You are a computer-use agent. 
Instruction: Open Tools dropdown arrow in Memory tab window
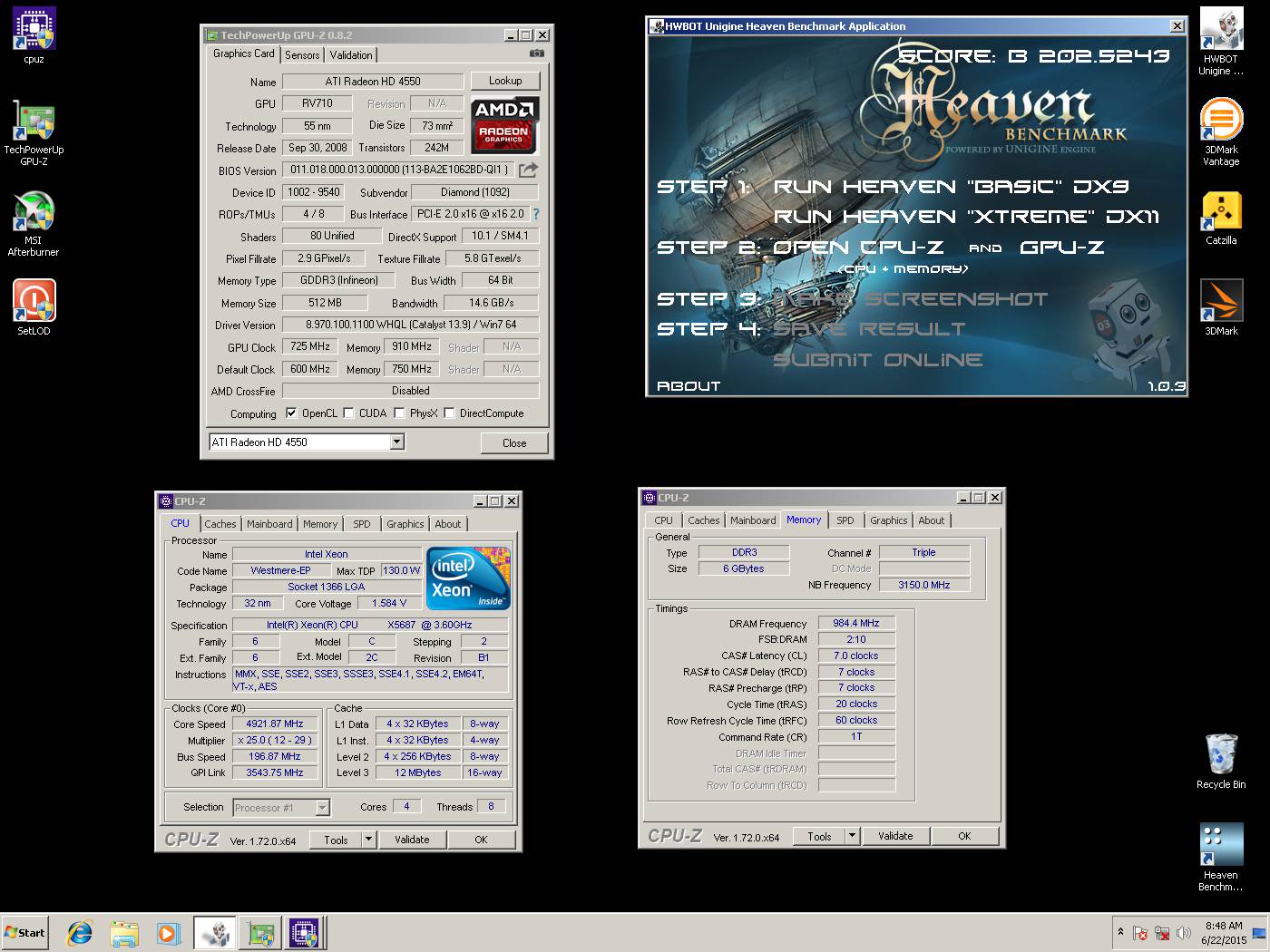852,836
